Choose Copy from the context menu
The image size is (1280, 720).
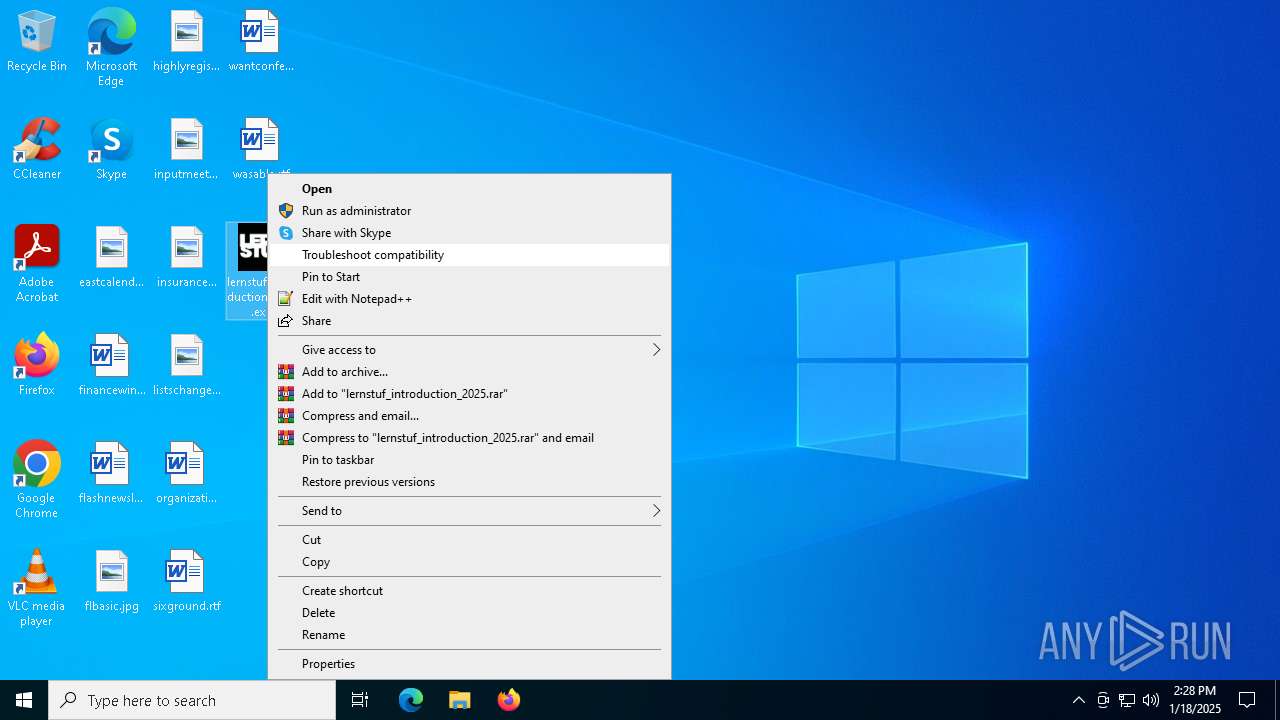tap(469, 562)
